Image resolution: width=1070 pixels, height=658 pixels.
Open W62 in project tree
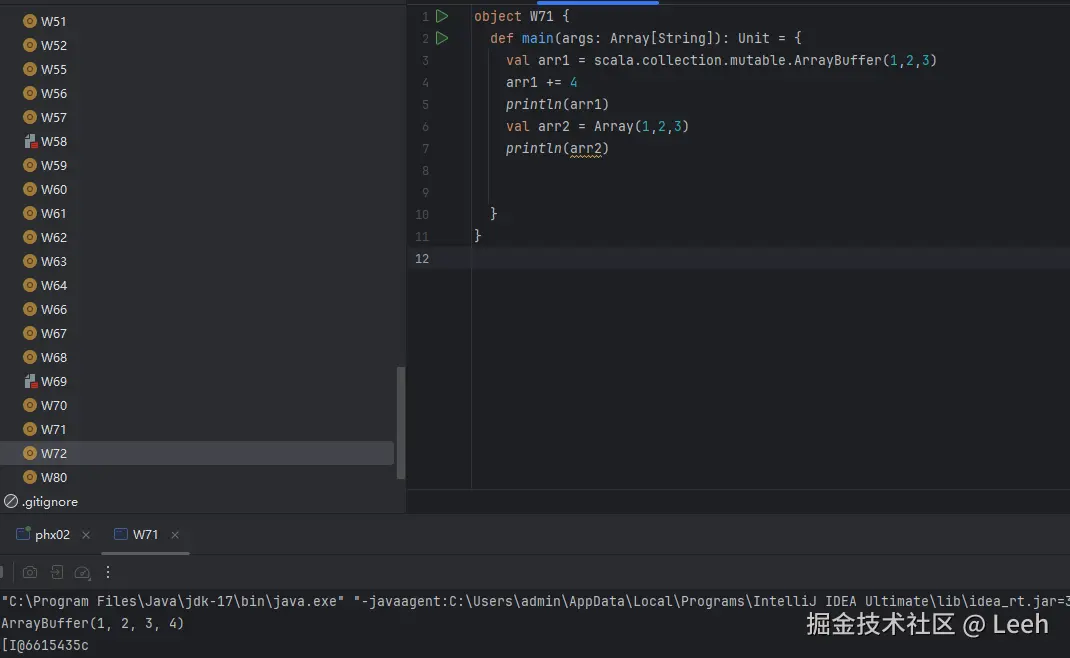point(53,238)
